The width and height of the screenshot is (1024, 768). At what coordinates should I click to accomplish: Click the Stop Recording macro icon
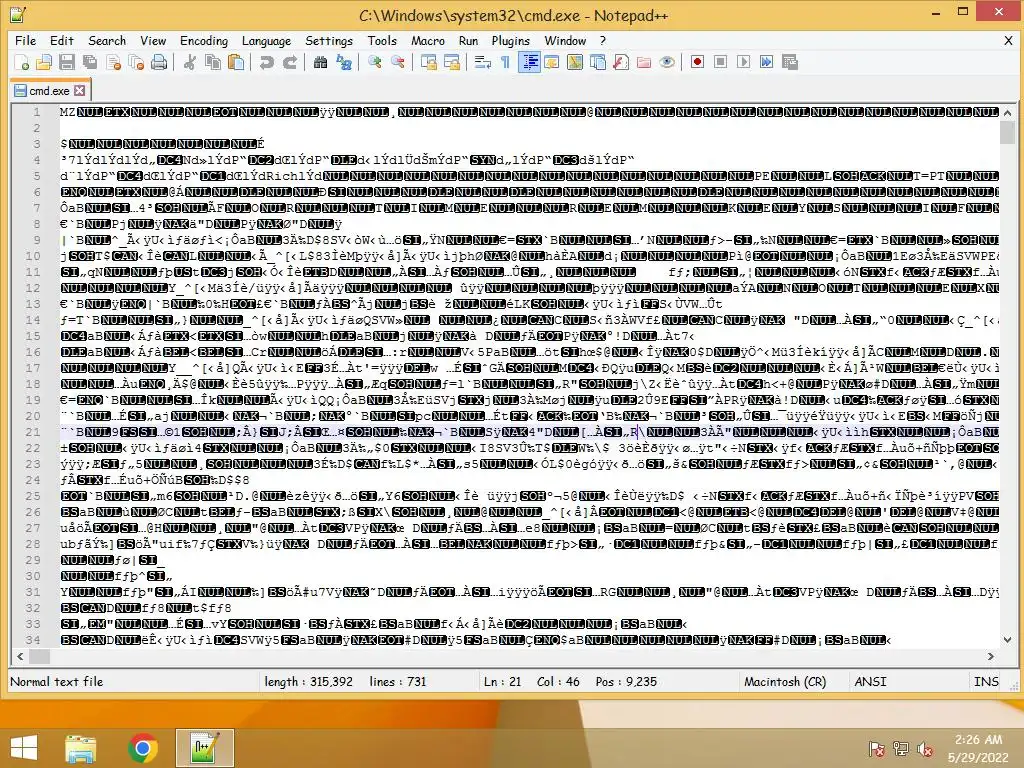(x=720, y=62)
